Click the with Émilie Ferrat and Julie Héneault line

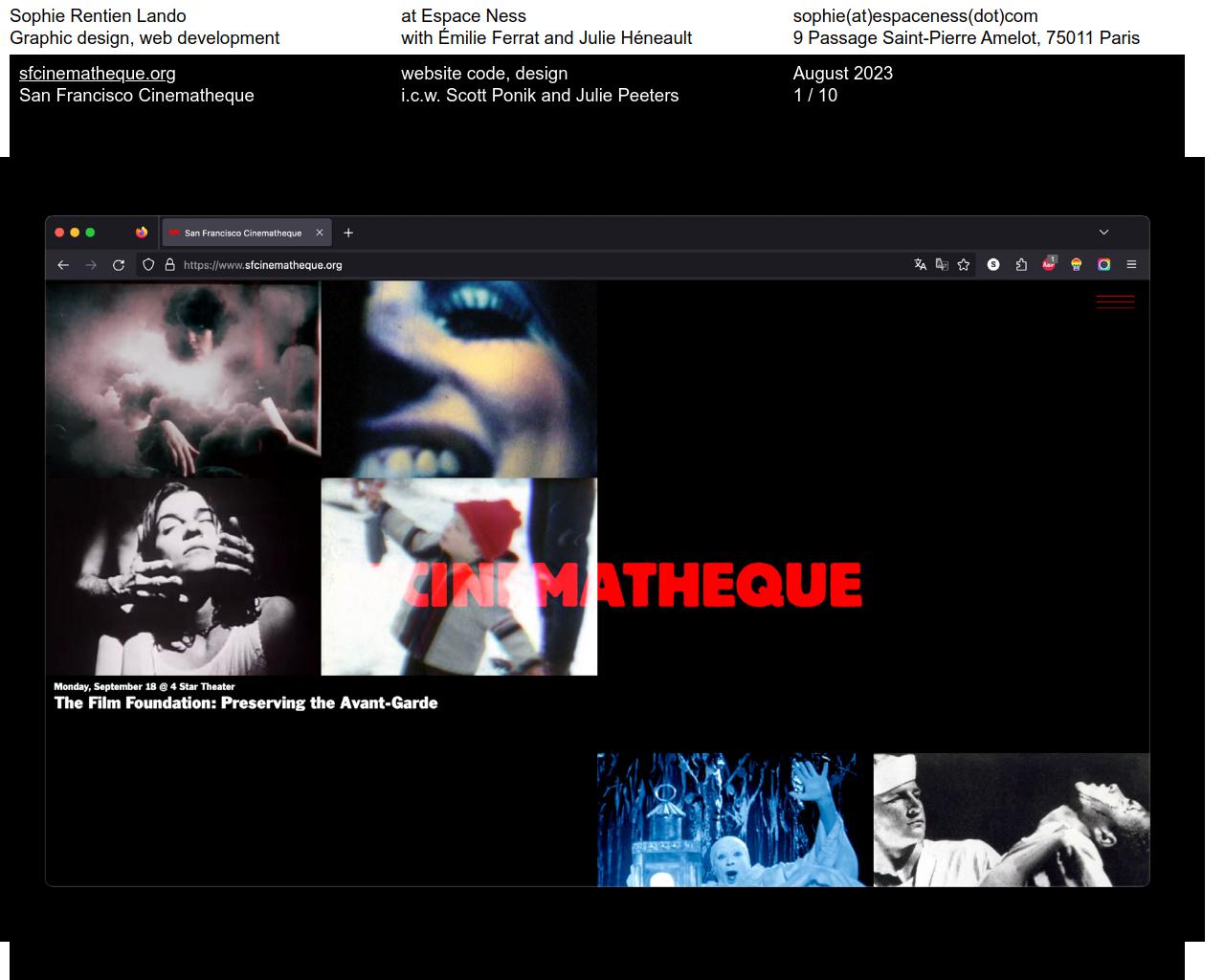click(x=546, y=38)
